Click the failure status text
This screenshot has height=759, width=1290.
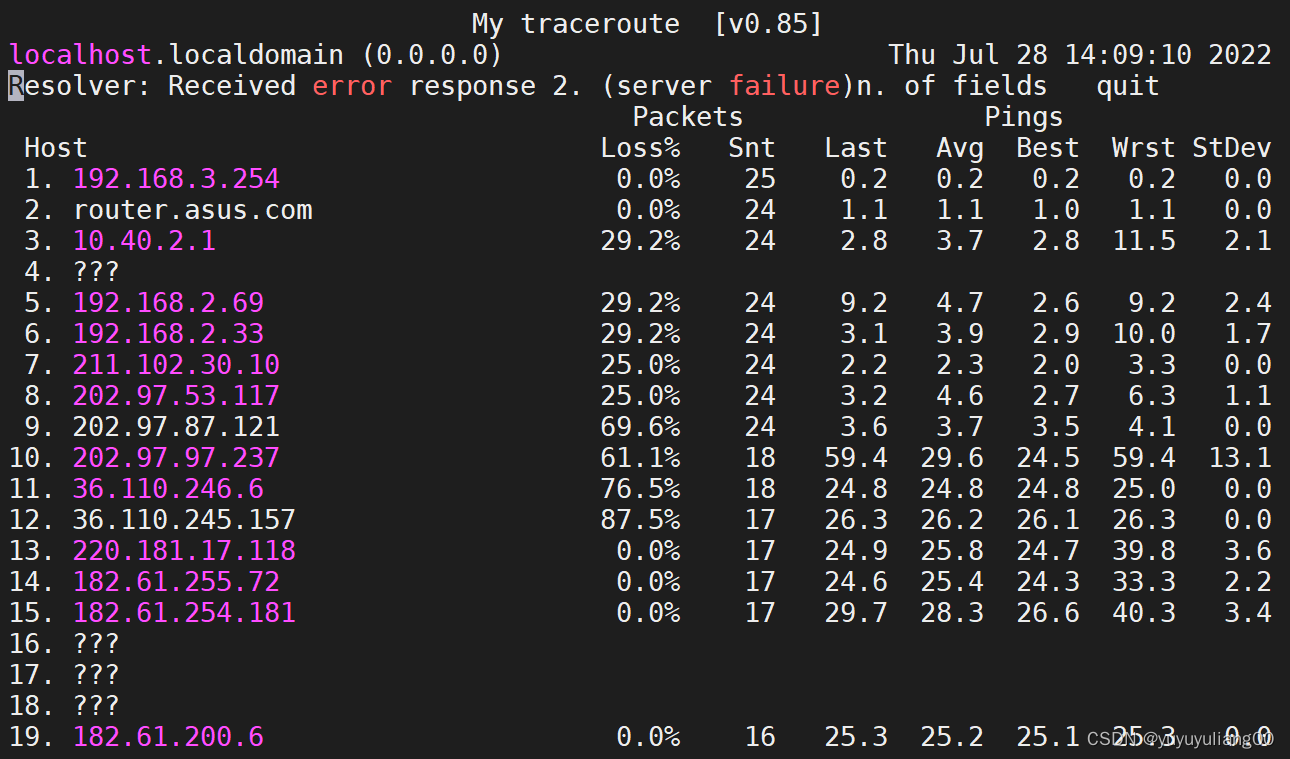pyautogui.click(x=785, y=85)
